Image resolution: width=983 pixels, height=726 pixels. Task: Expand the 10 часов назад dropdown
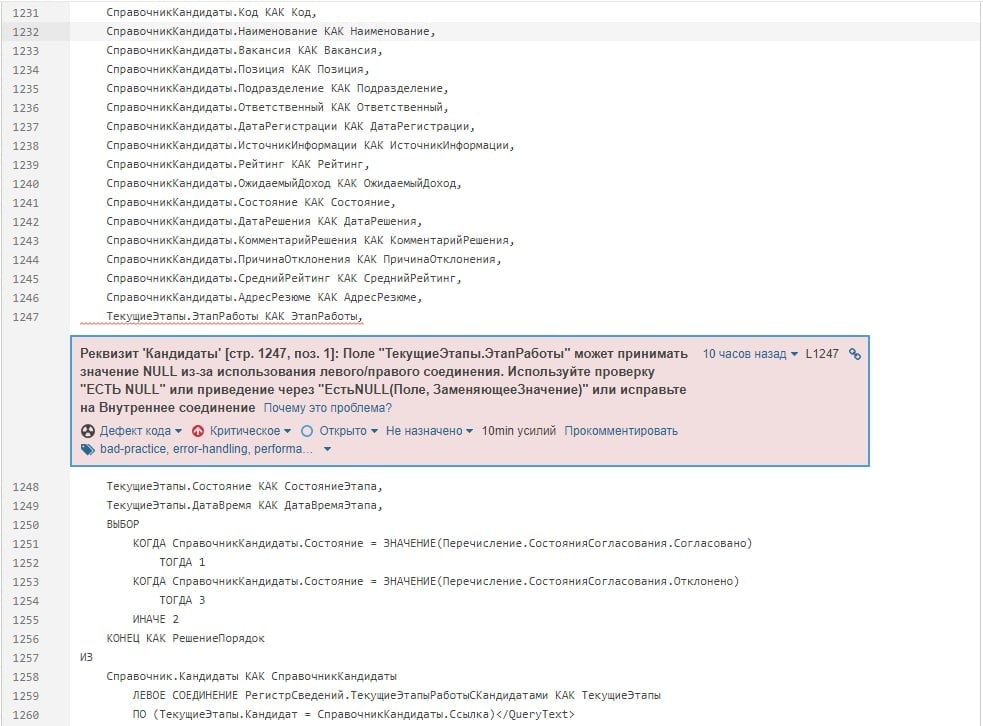[750, 354]
